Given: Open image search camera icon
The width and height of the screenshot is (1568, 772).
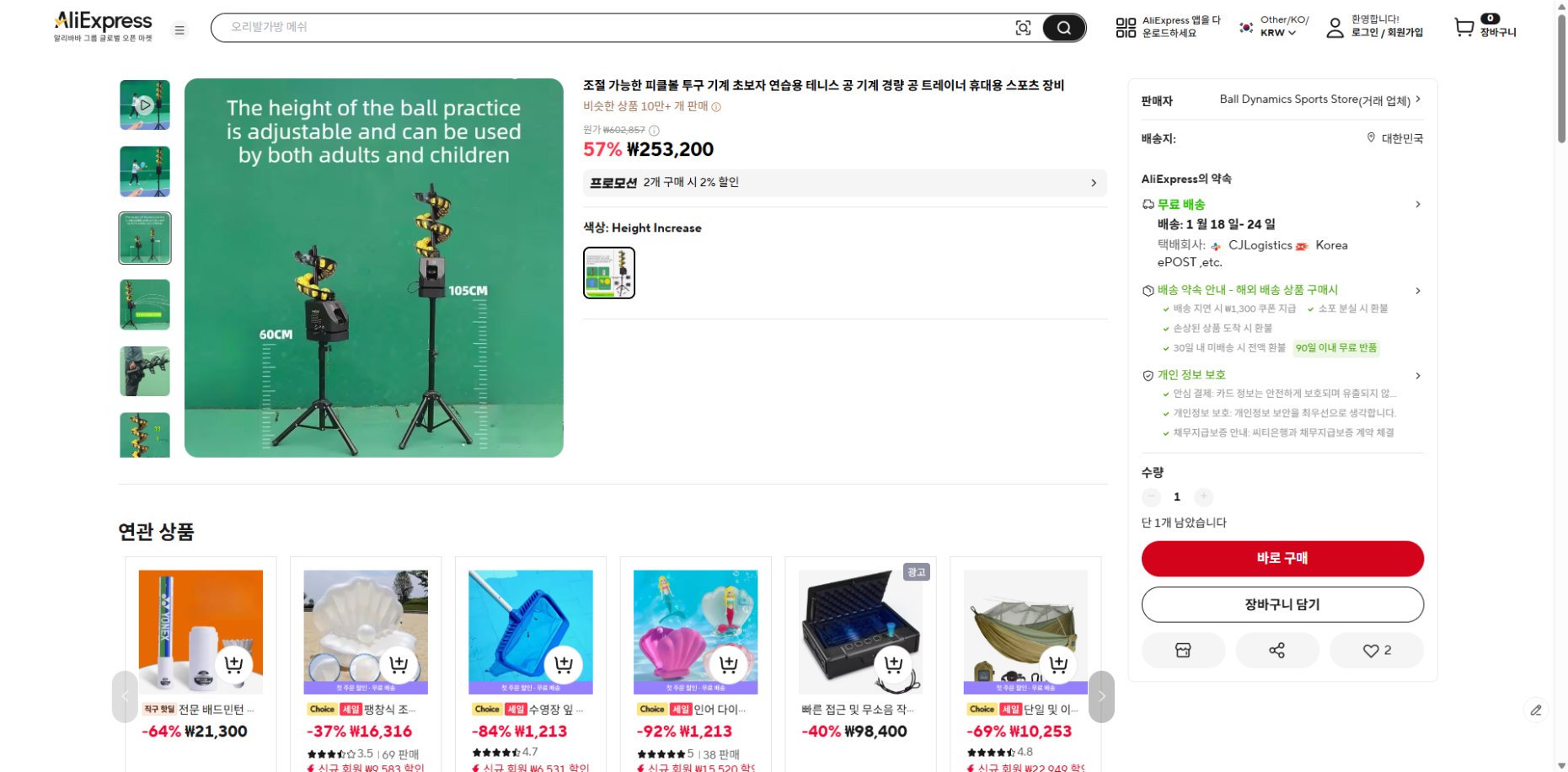Looking at the screenshot, I should point(1023,28).
